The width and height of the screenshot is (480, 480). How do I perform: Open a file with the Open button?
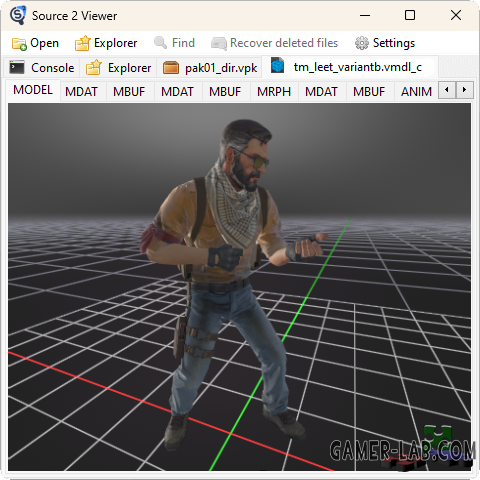[x=35, y=43]
